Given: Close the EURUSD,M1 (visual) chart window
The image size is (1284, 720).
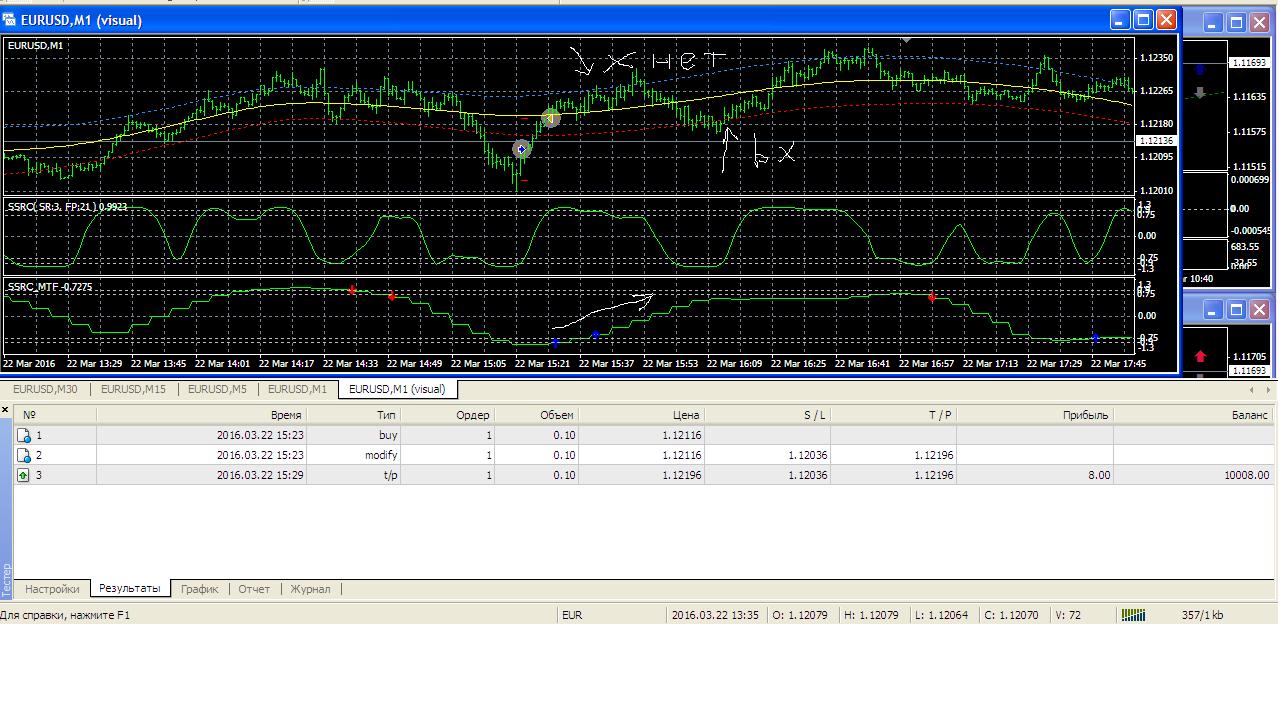Looking at the screenshot, I should point(1166,20).
